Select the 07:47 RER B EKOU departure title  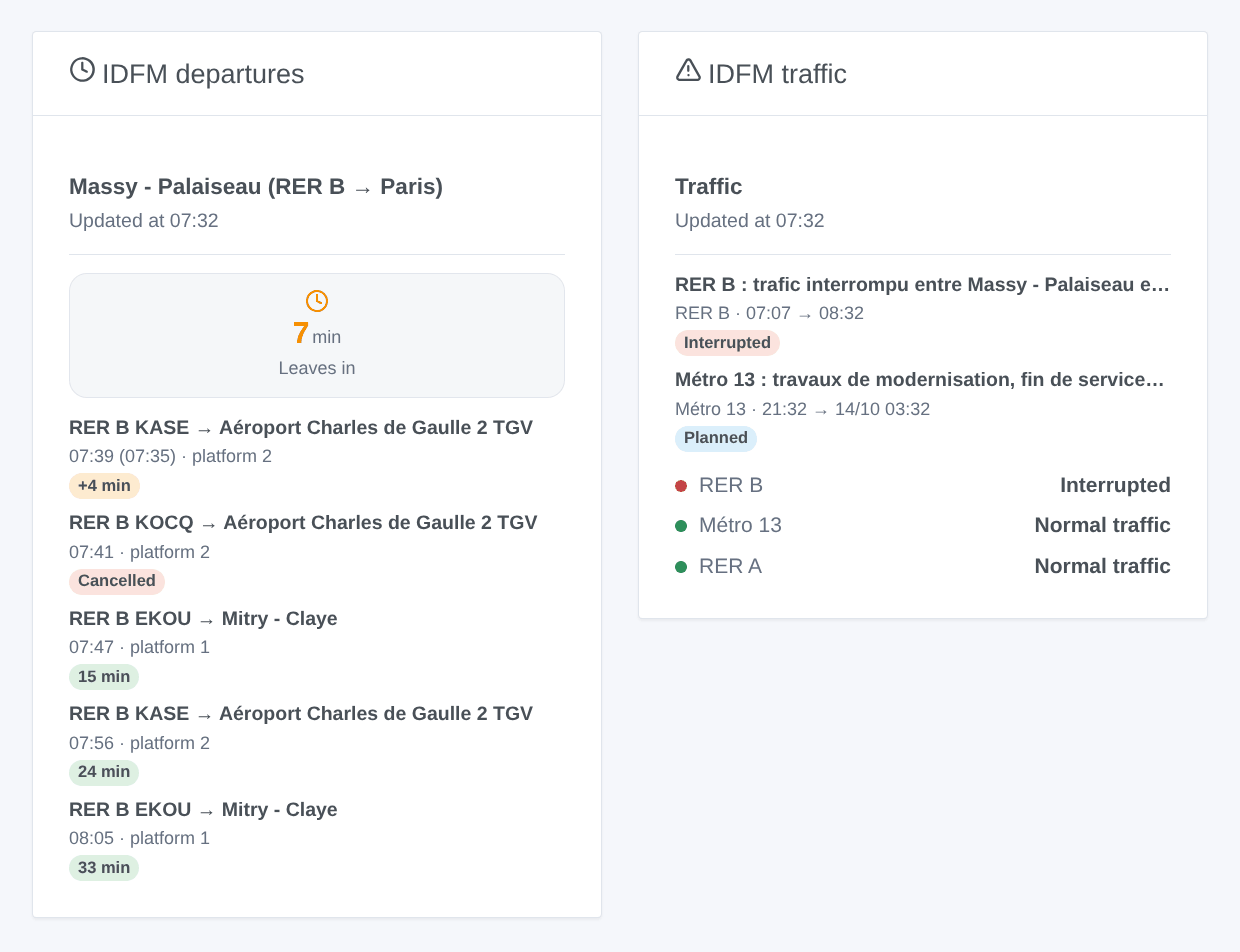203,619
